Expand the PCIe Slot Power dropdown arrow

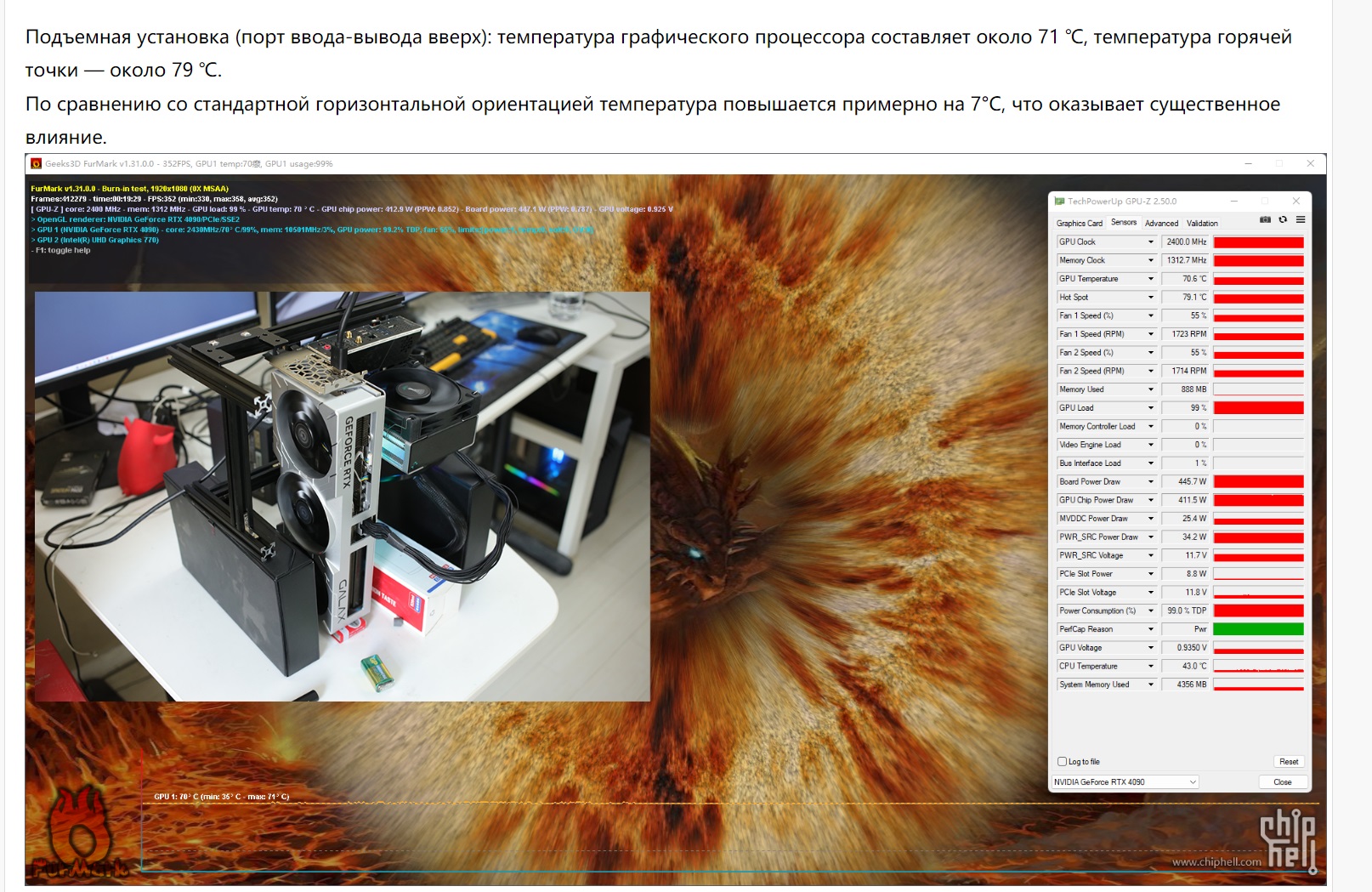(x=1151, y=574)
